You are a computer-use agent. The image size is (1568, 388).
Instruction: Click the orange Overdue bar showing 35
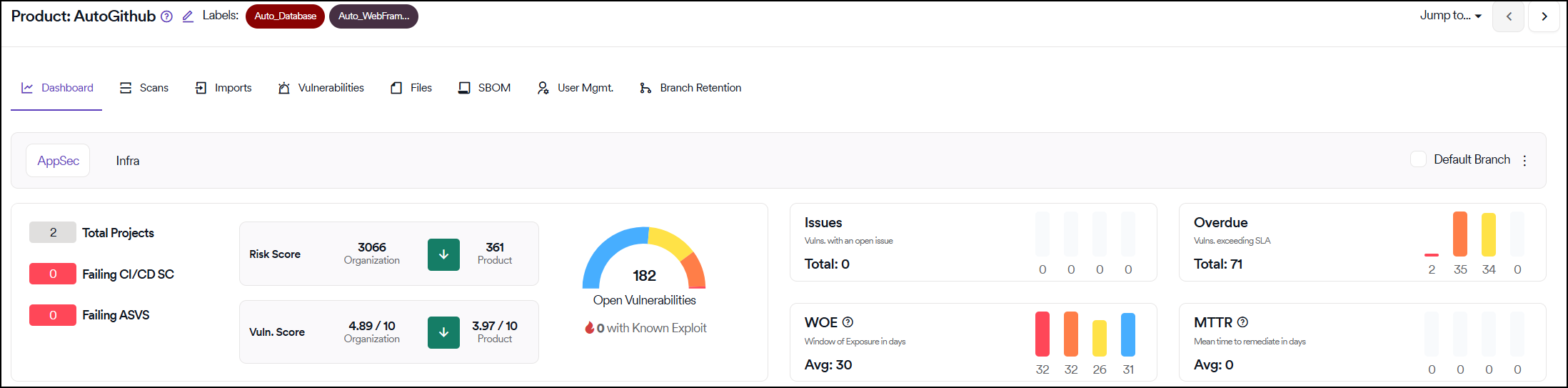[1459, 234]
